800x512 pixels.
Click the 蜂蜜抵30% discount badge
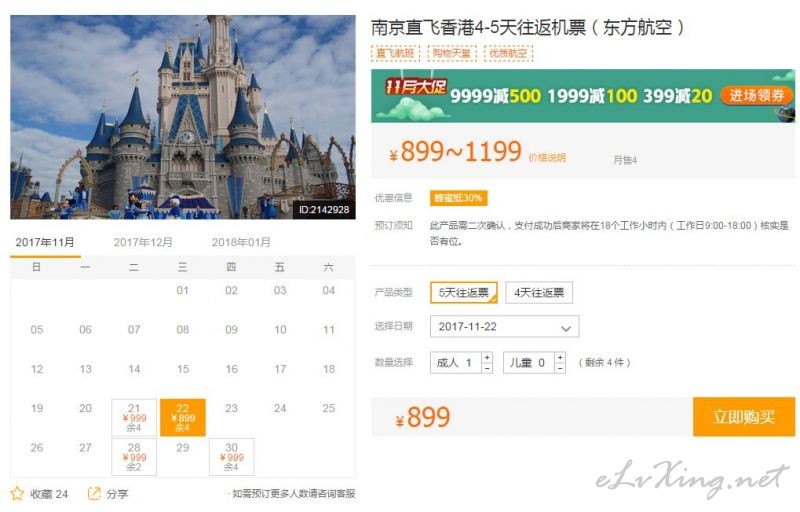click(x=459, y=198)
